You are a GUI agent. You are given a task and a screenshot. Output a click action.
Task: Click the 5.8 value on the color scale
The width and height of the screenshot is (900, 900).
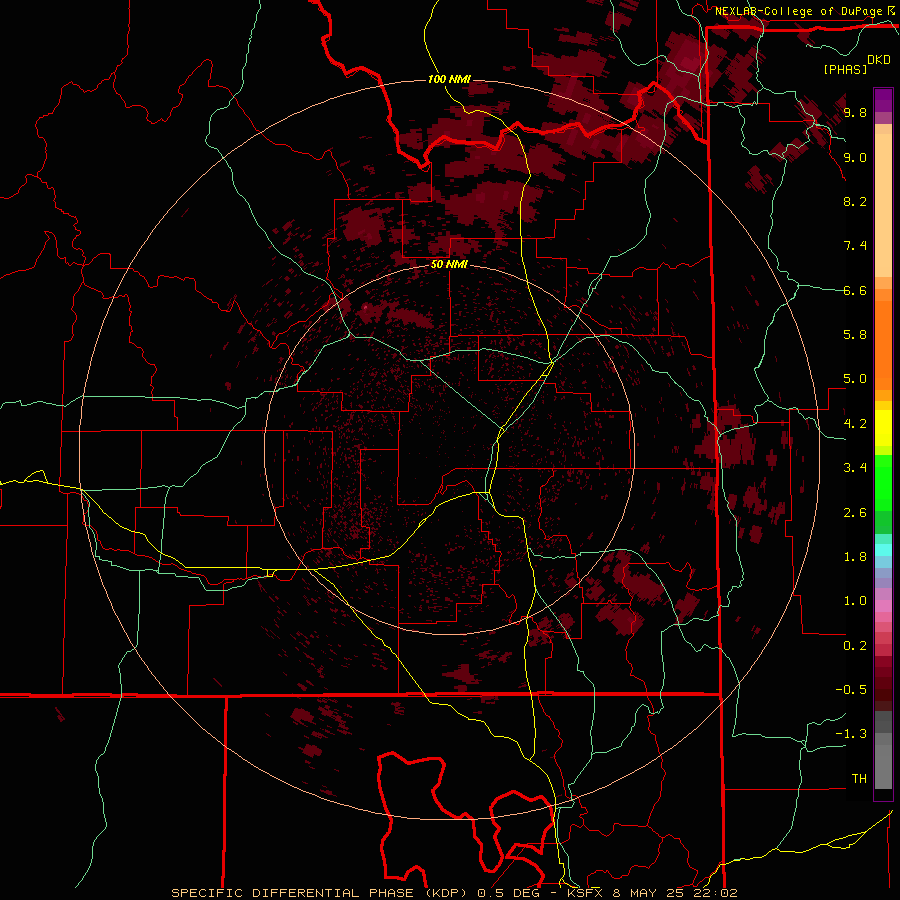point(855,335)
